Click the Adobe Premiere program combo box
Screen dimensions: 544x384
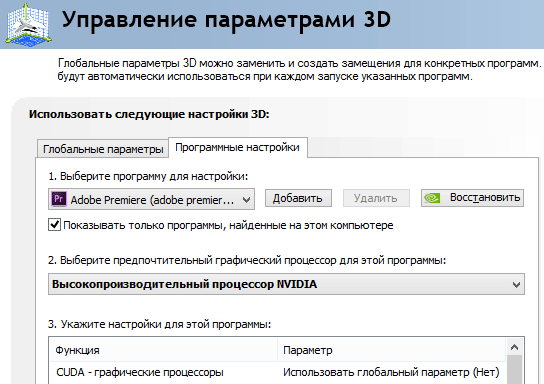pyautogui.click(x=151, y=199)
